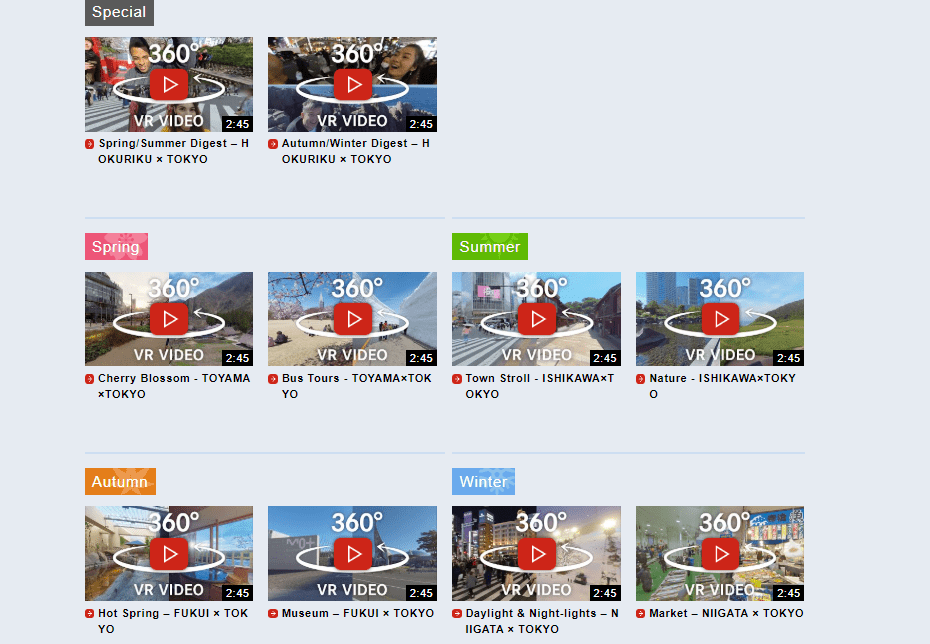This screenshot has height=644, width=930.
Task: Select the Special section label
Action: pos(119,12)
